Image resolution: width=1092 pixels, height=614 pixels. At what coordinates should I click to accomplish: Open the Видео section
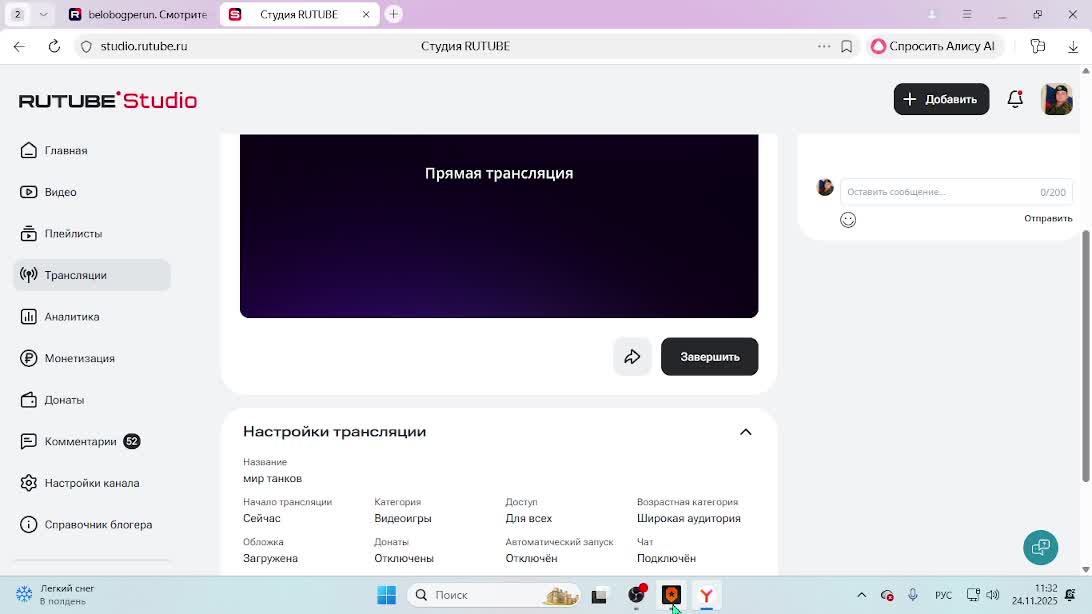[x=91, y=192]
